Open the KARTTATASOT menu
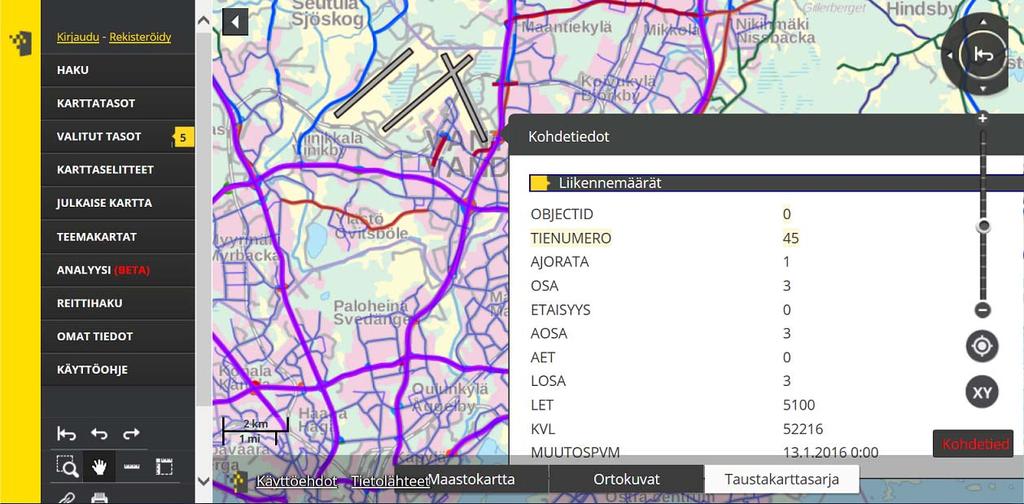Image resolution: width=1024 pixels, height=504 pixels. point(118,103)
